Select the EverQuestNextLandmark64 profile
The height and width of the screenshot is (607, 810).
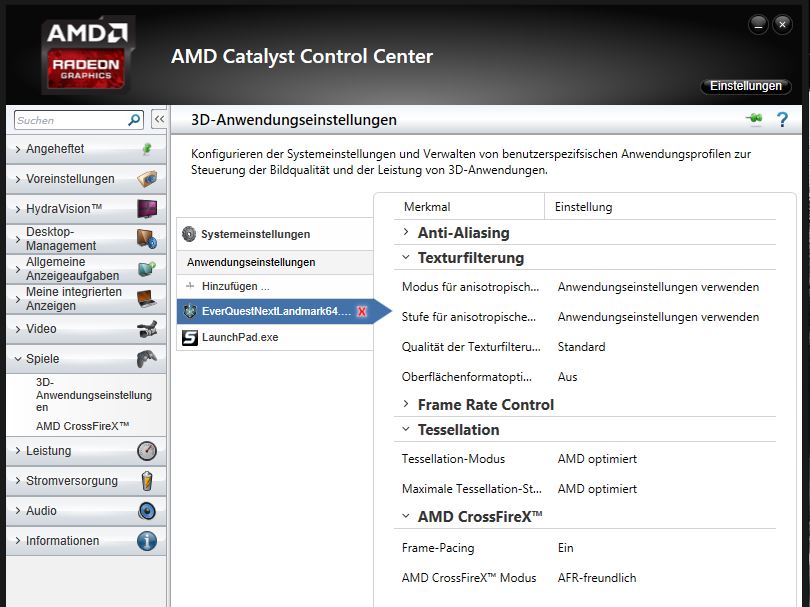click(274, 312)
